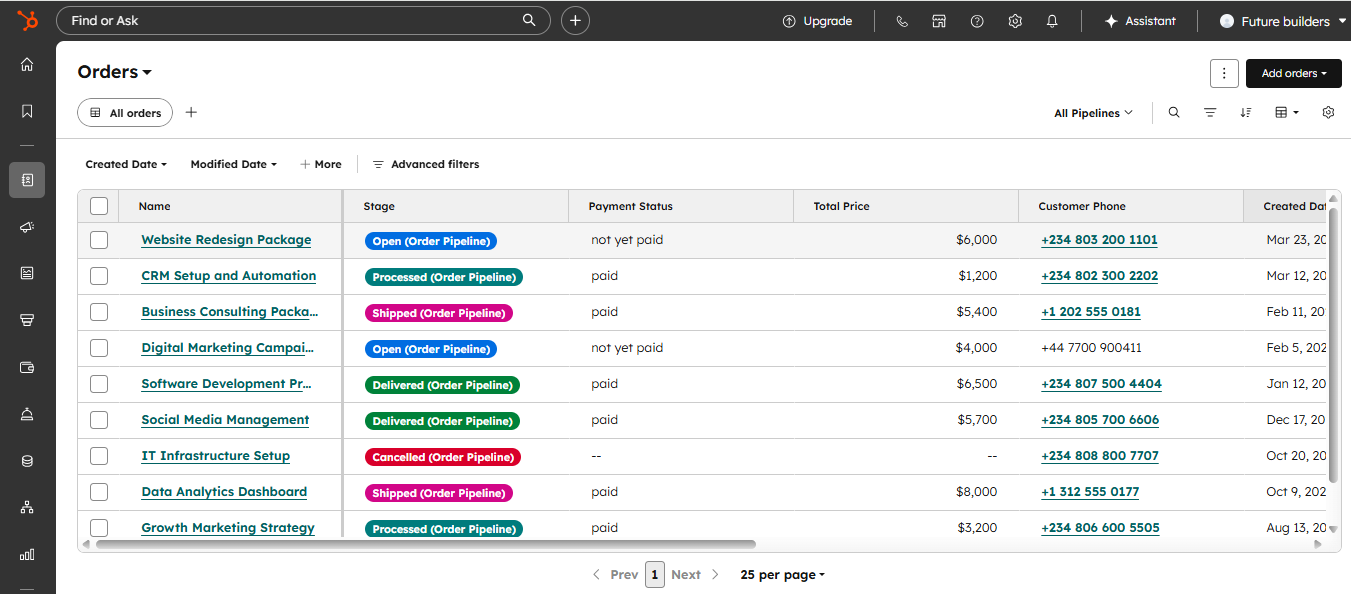Open the Future builders account menu
This screenshot has width=1351, height=594.
pyautogui.click(x=1283, y=21)
